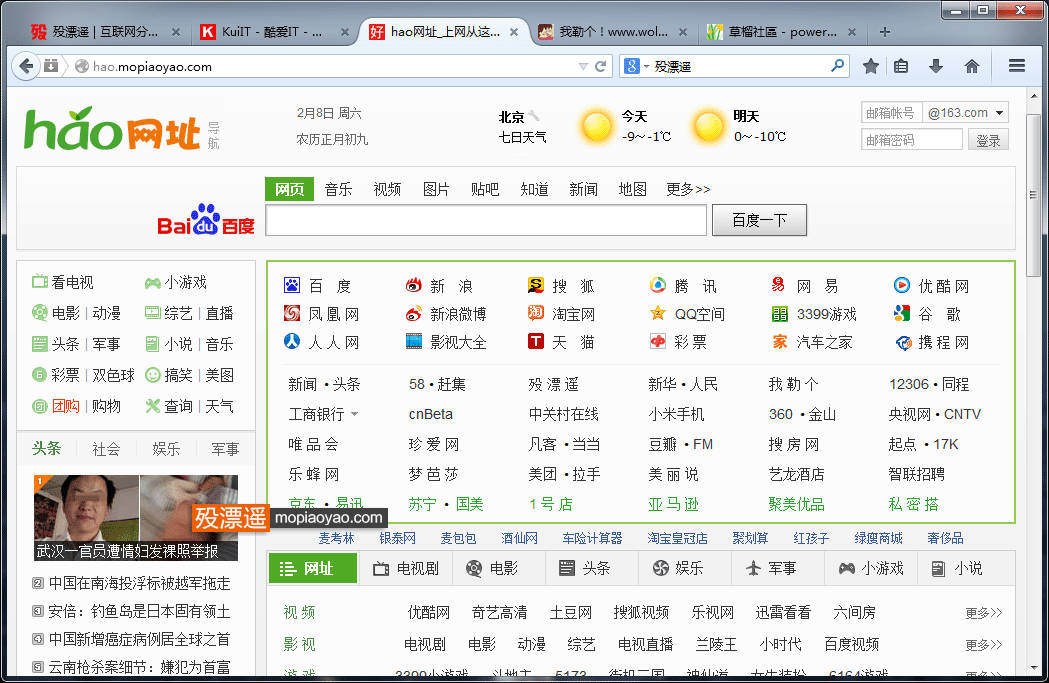Switch news panel to 娱乐 tab
The width and height of the screenshot is (1049, 683).
pyautogui.click(x=166, y=449)
